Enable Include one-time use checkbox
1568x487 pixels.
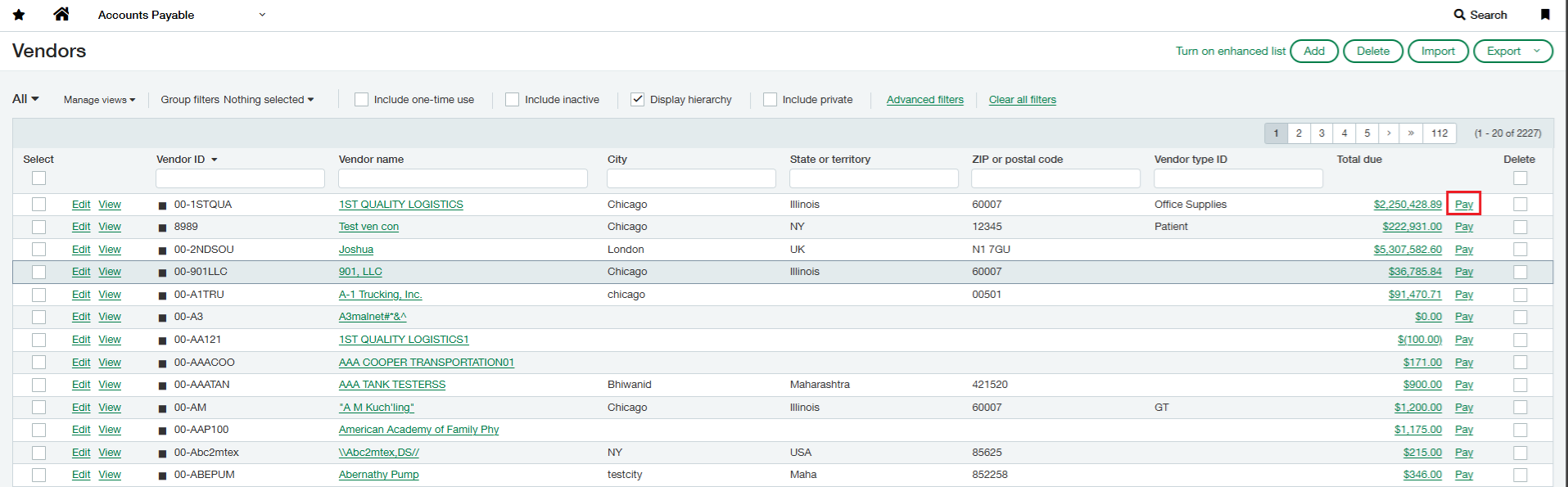pos(361,100)
